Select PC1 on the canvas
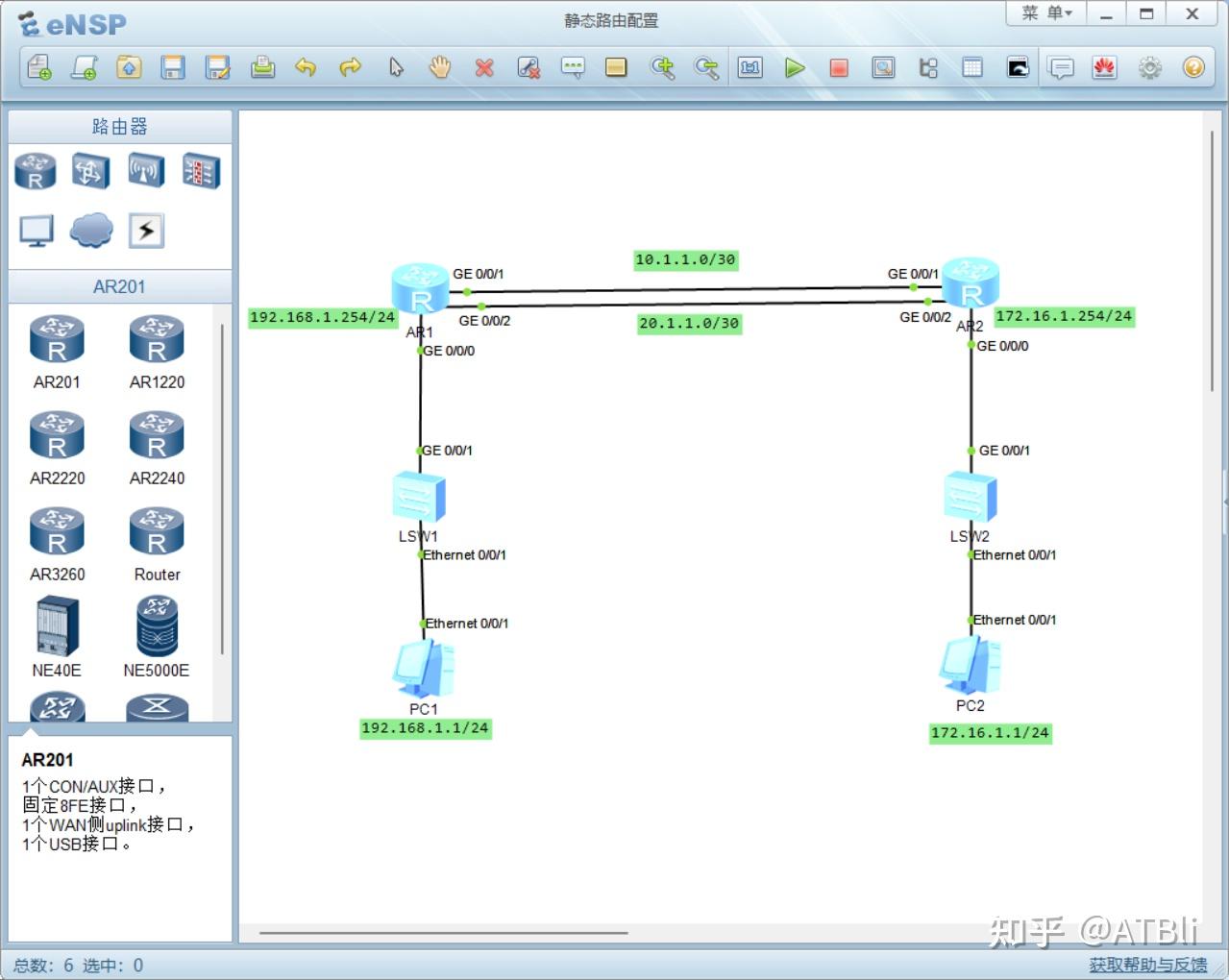This screenshot has height=980, width=1229. click(x=424, y=669)
